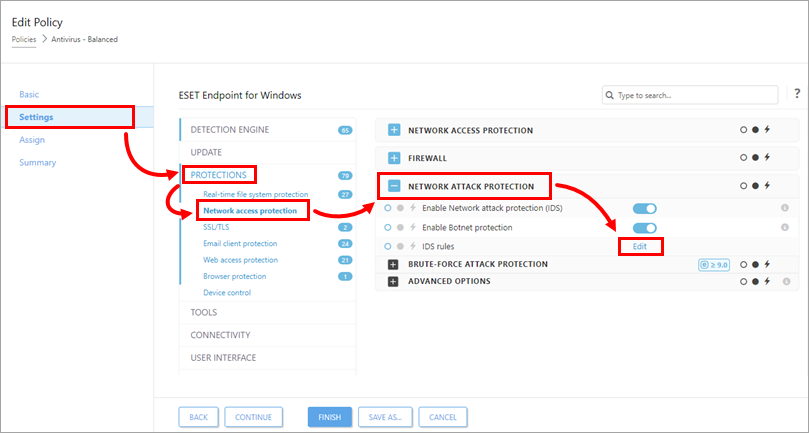Click Apply dot on Firewall row

[x=755, y=157]
